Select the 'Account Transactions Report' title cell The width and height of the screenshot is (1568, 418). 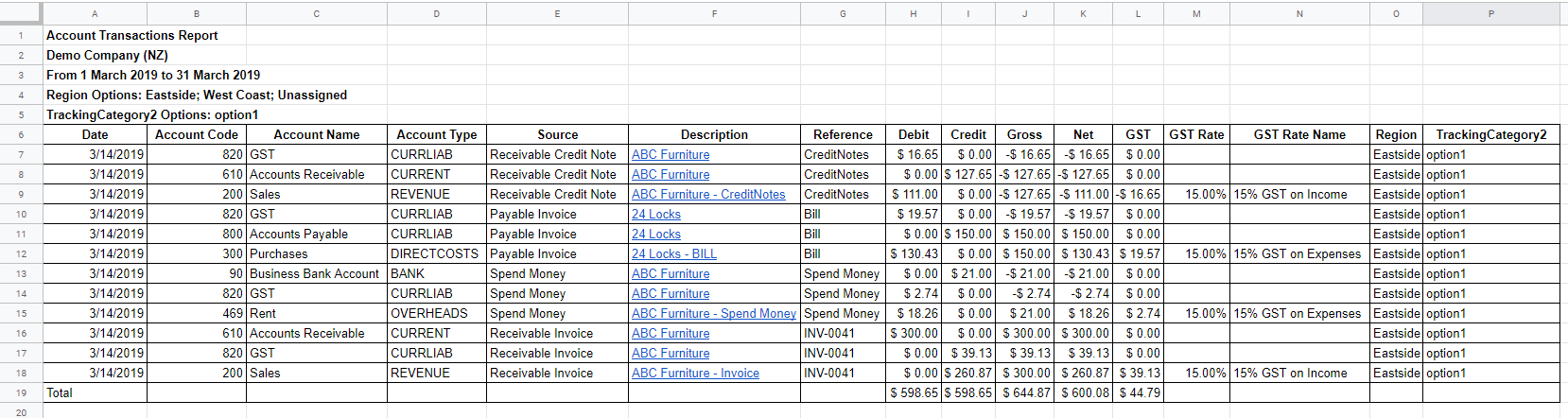132,36
